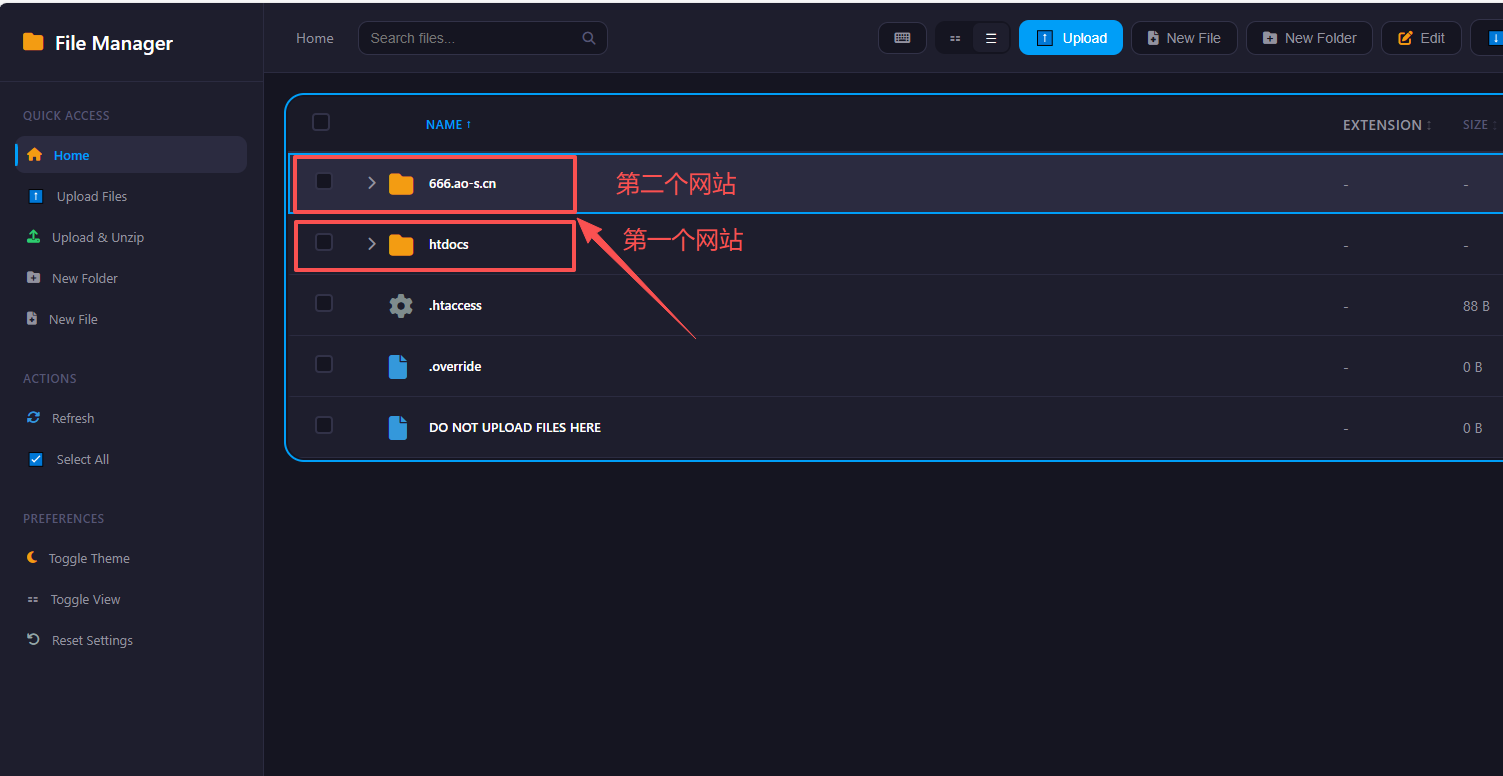The height and width of the screenshot is (776, 1503).
Task: Click the blue Upload button
Action: (x=1071, y=38)
